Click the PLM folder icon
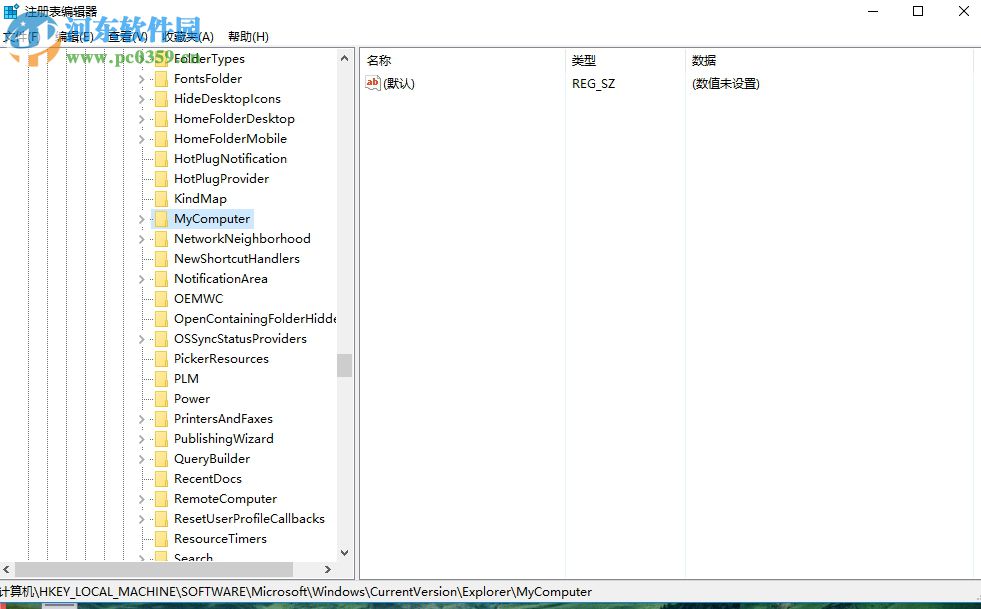 [x=161, y=379]
